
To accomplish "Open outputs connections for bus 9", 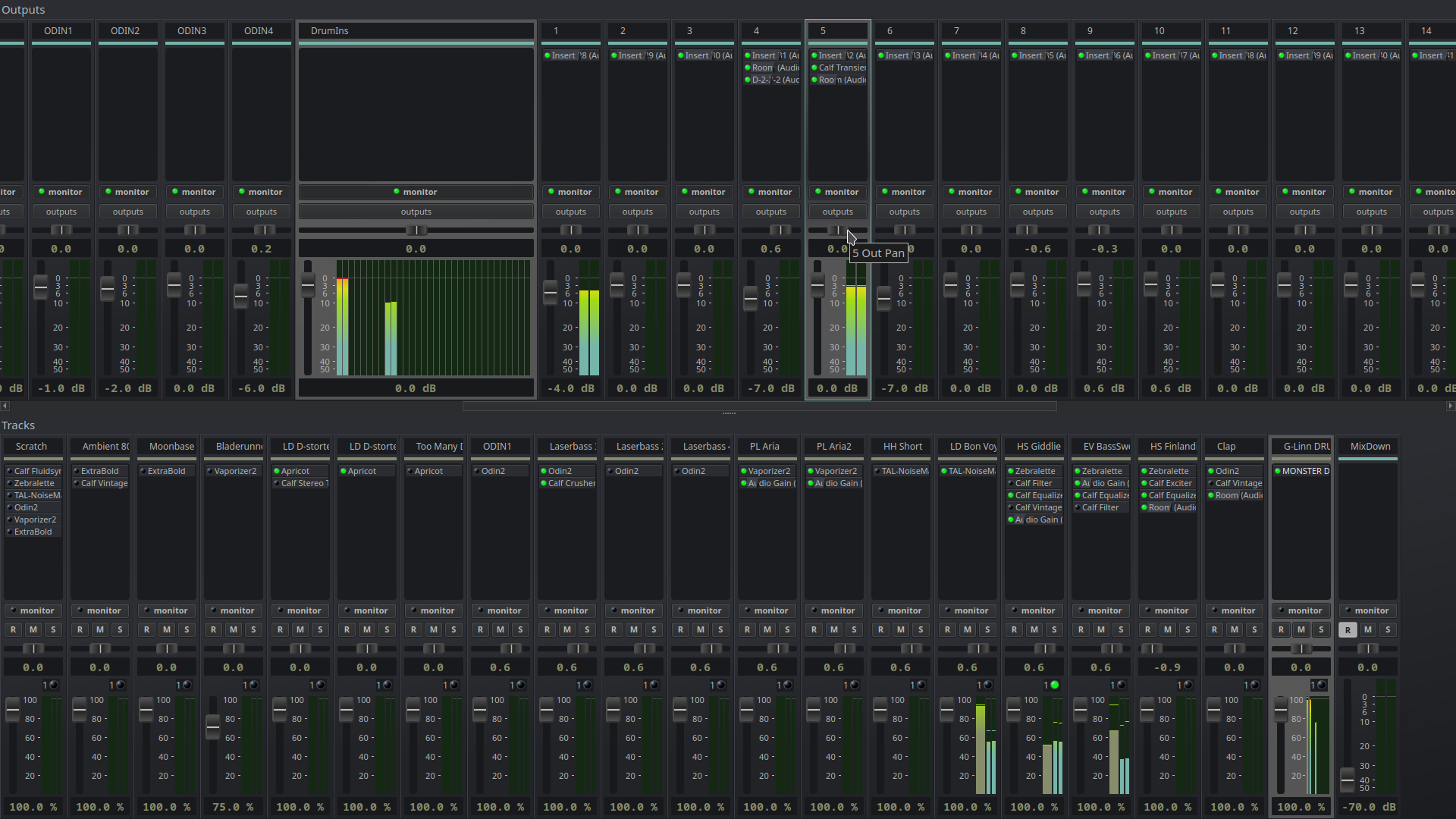I will [1104, 212].
